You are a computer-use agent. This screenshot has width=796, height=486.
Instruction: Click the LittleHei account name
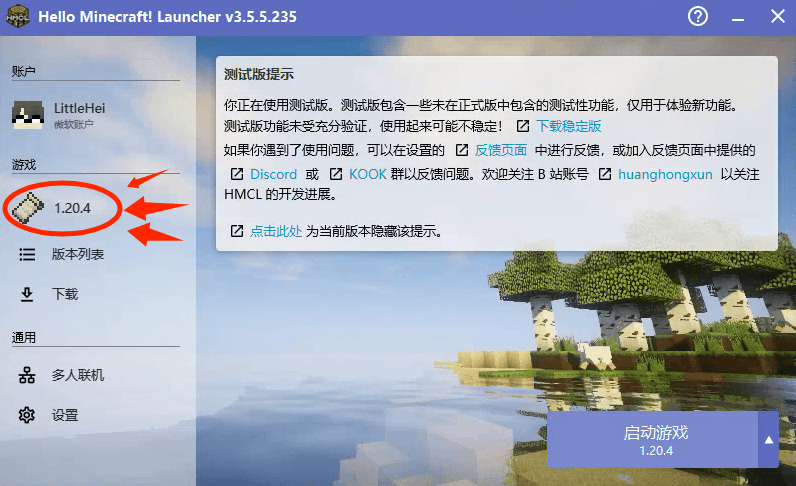(80, 108)
